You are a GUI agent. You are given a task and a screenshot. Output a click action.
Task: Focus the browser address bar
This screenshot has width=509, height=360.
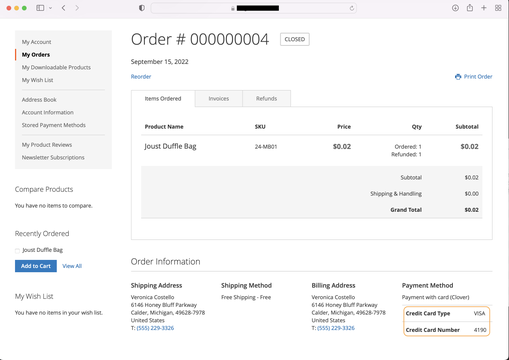[x=254, y=8]
